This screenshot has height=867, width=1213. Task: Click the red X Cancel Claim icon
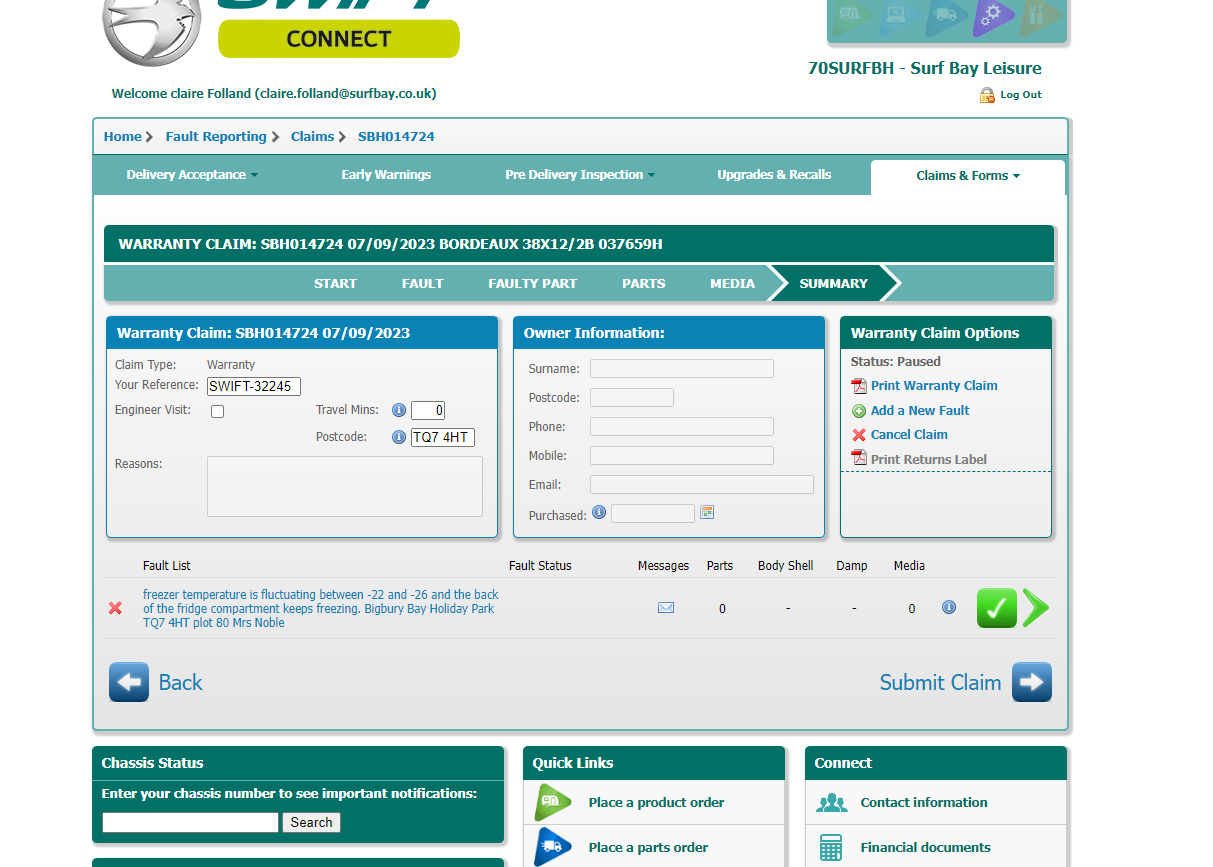(x=859, y=435)
